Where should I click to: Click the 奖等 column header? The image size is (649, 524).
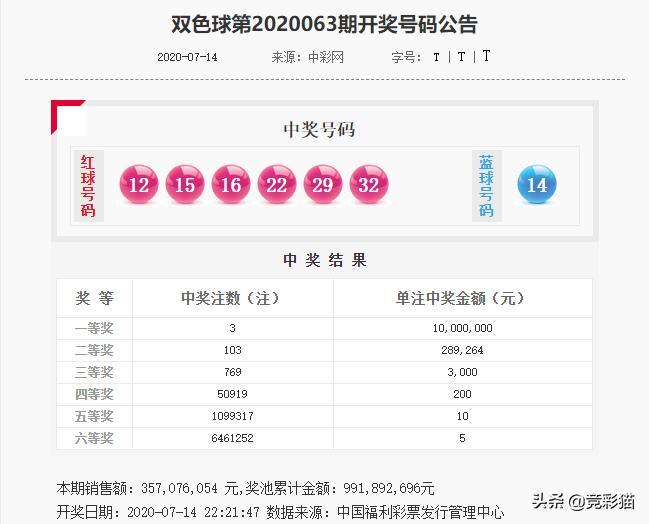click(x=94, y=298)
